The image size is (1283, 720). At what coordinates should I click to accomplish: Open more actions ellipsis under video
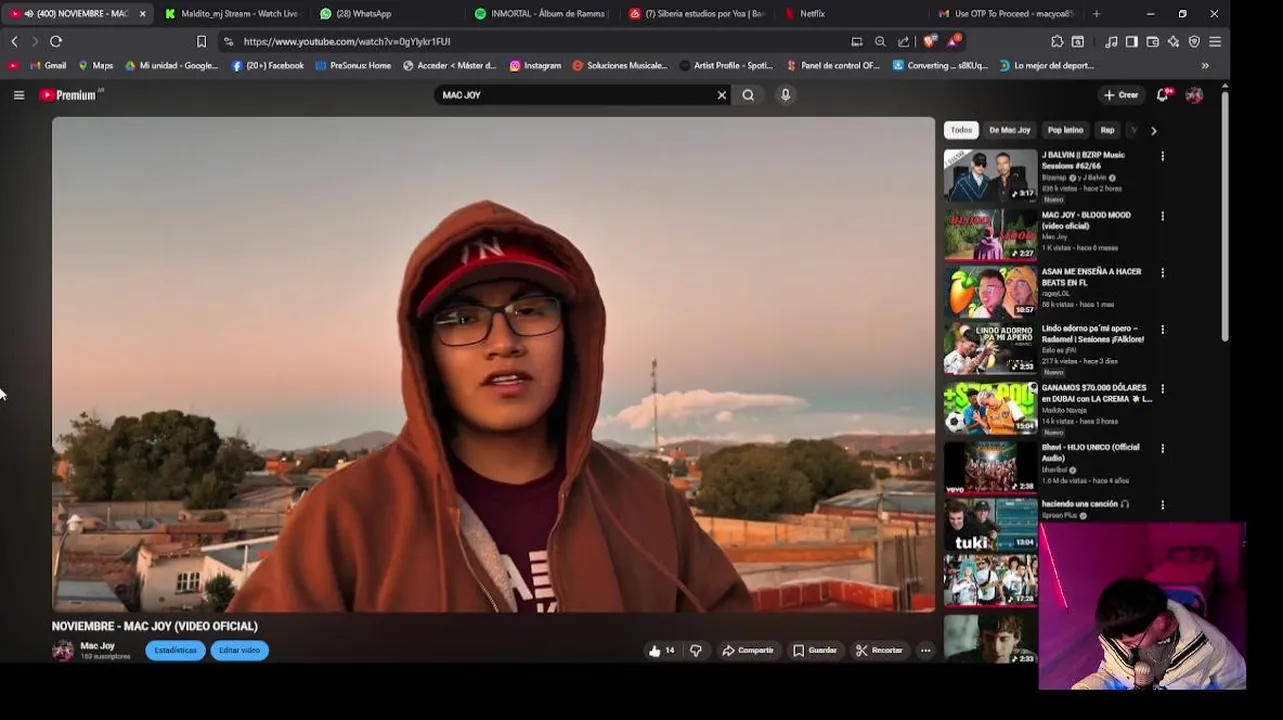pyautogui.click(x=925, y=650)
